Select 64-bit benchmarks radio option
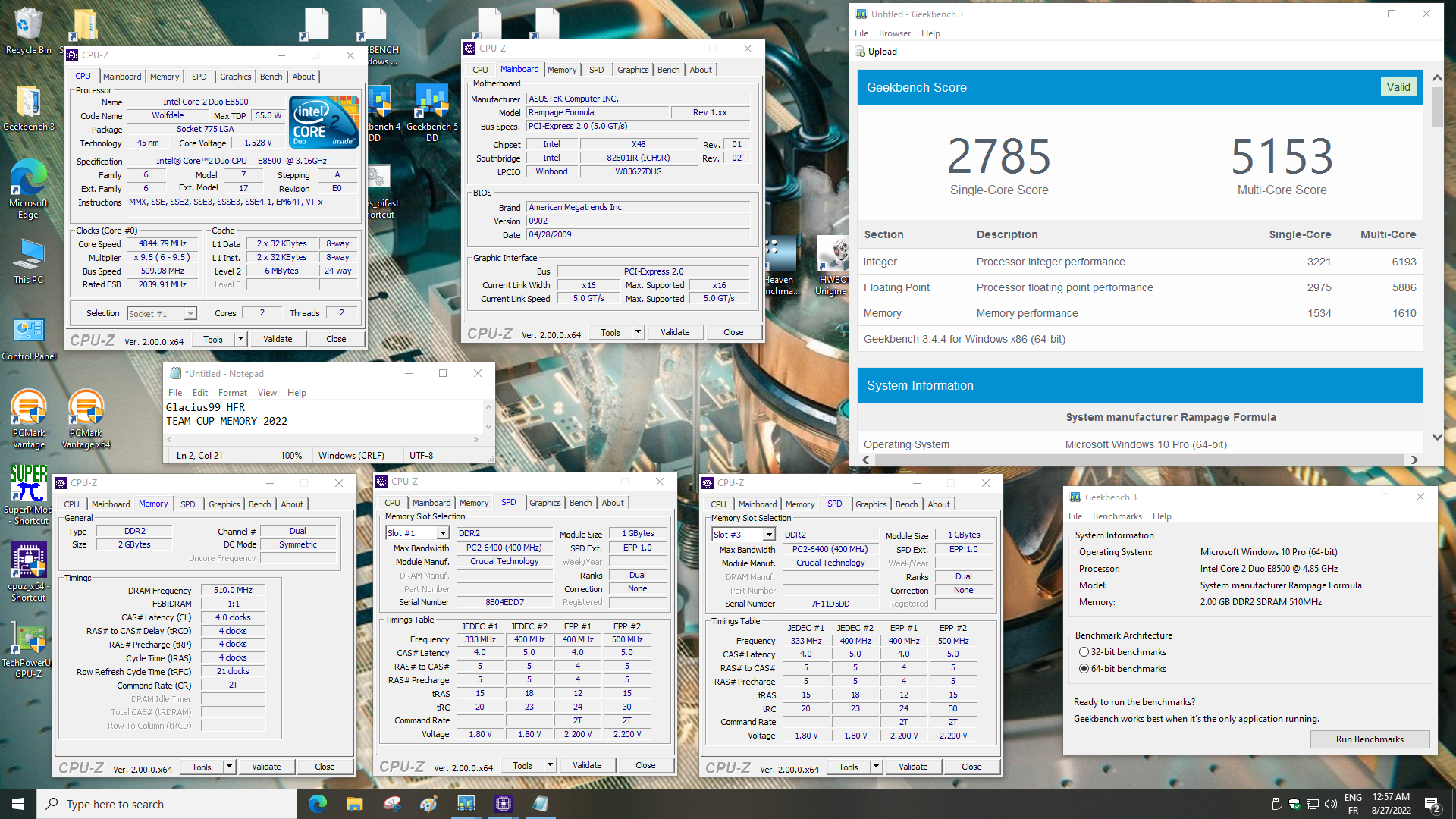The height and width of the screenshot is (819, 1456). [1084, 669]
